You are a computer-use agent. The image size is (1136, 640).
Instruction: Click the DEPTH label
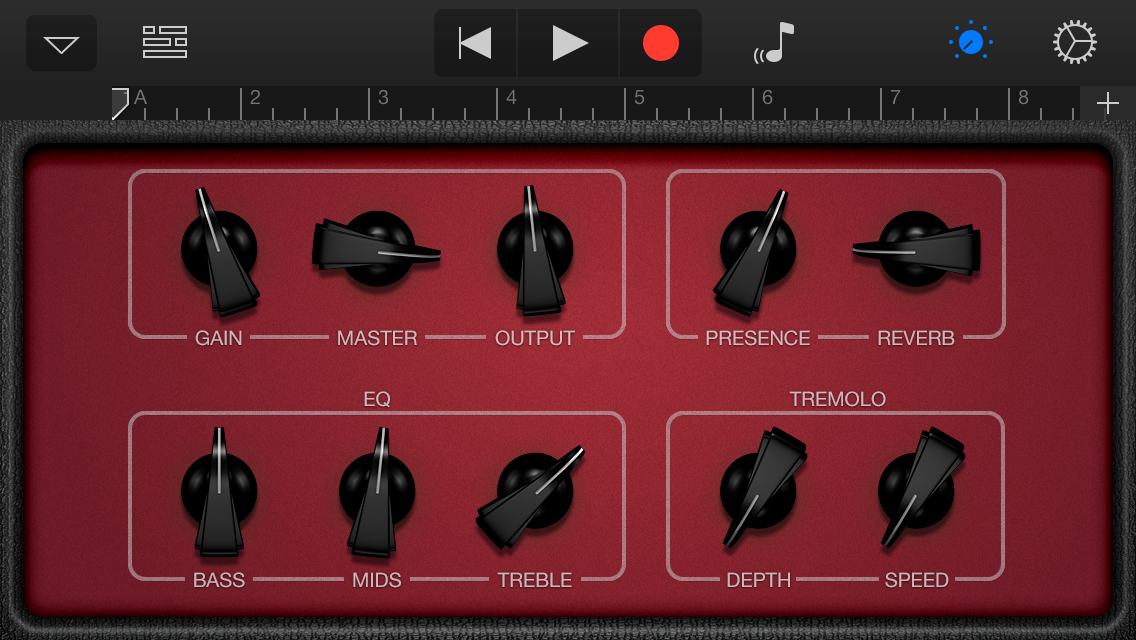pos(759,580)
